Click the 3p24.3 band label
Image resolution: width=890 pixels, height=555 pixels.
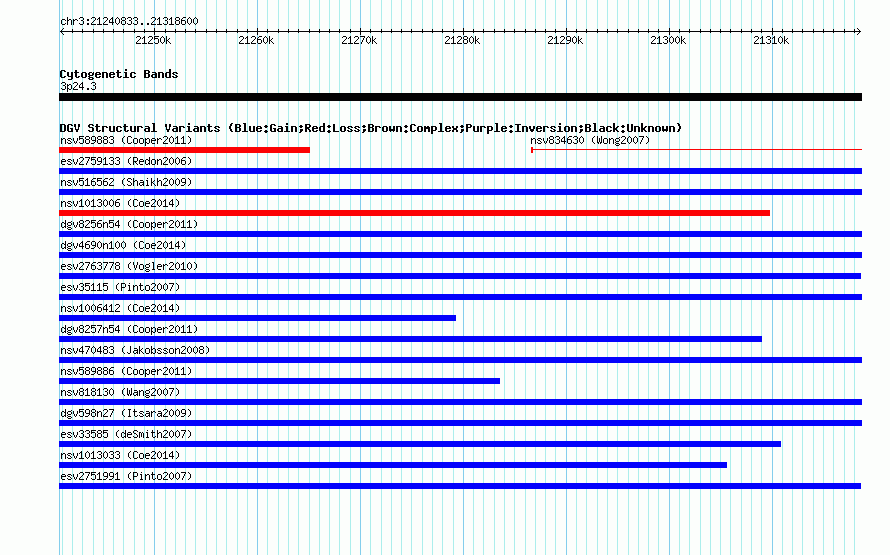pyautogui.click(x=78, y=86)
